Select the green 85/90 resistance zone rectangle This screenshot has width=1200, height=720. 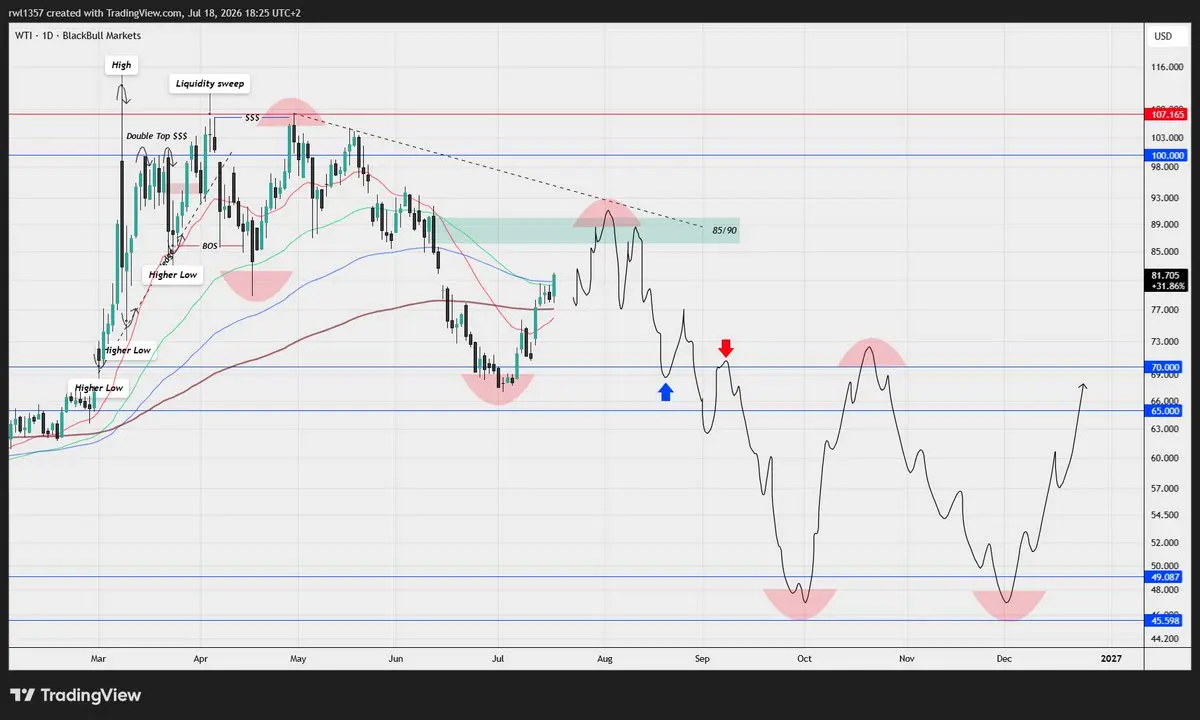586,231
